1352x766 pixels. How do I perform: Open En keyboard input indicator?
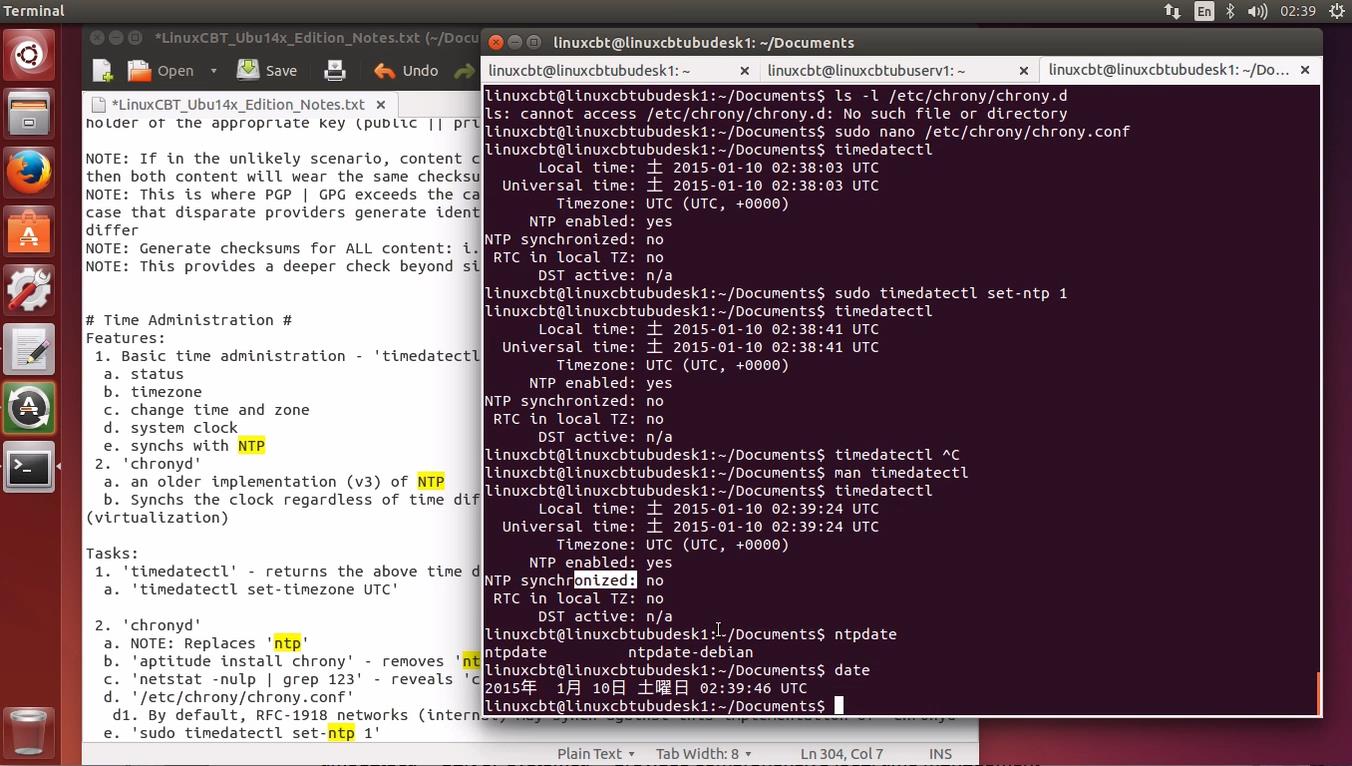click(x=1204, y=11)
